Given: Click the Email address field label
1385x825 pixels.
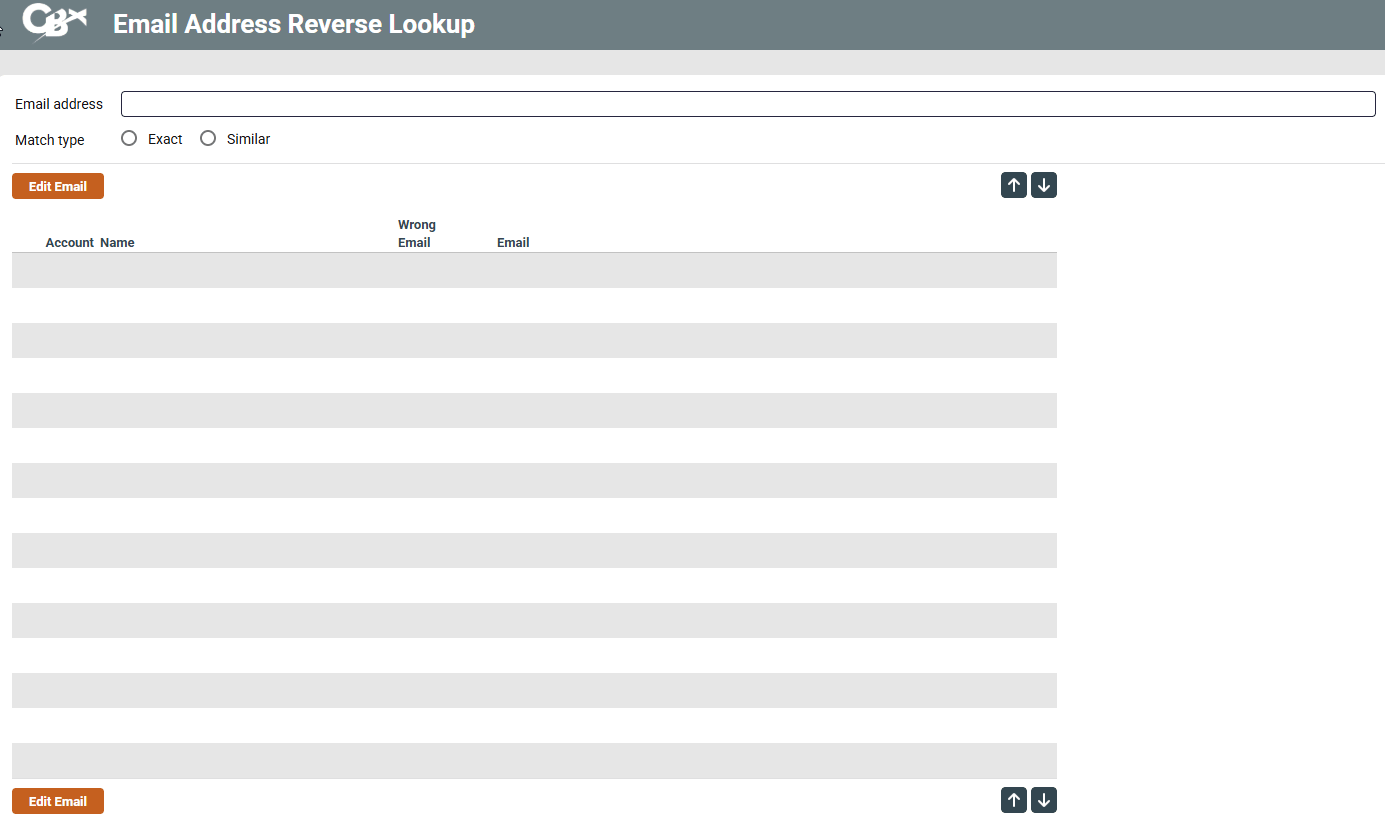Looking at the screenshot, I should click(x=59, y=104).
